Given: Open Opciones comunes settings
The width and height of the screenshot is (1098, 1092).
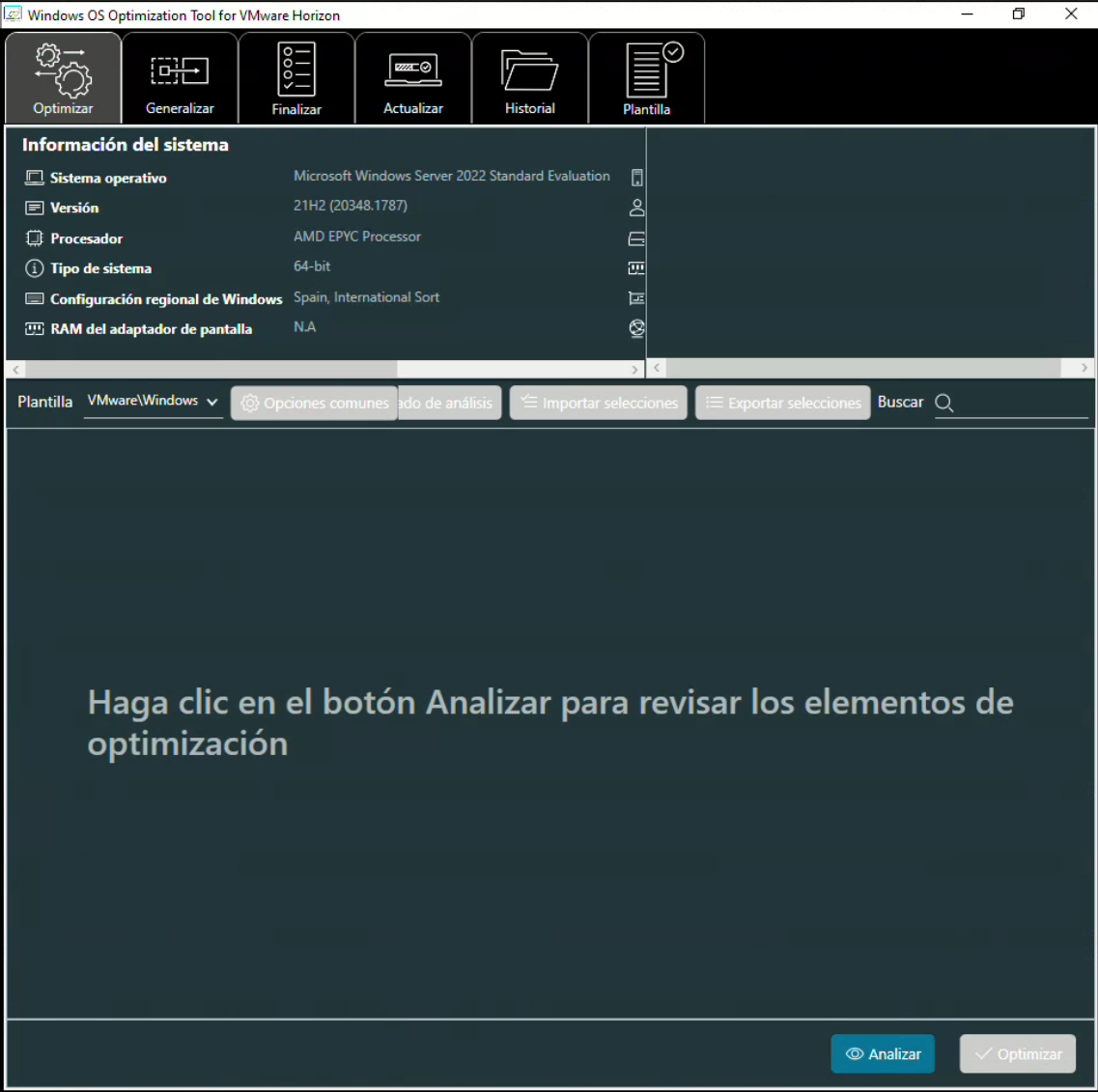Looking at the screenshot, I should pyautogui.click(x=314, y=403).
